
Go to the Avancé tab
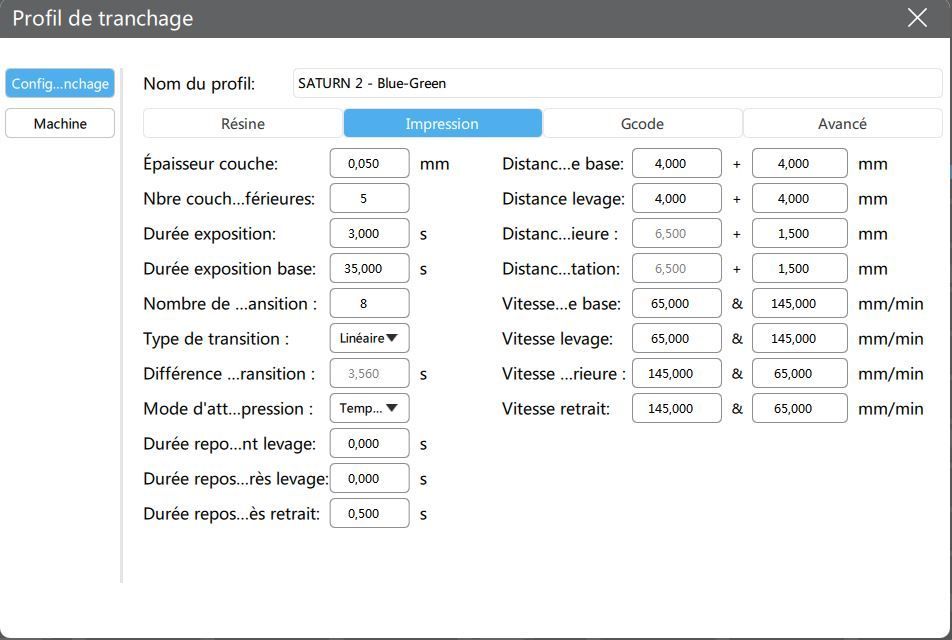click(843, 123)
